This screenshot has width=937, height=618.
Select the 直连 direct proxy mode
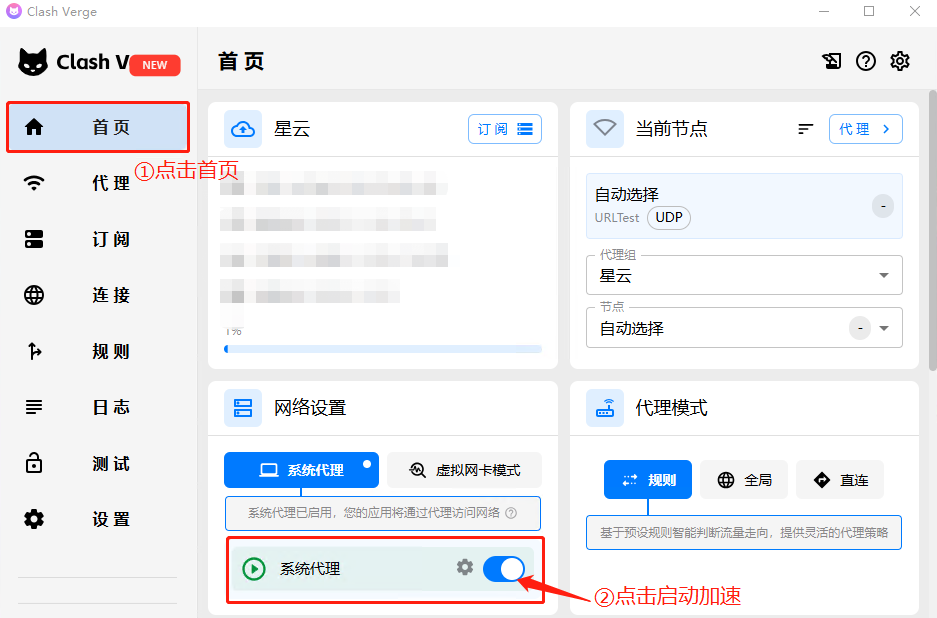(x=840, y=480)
